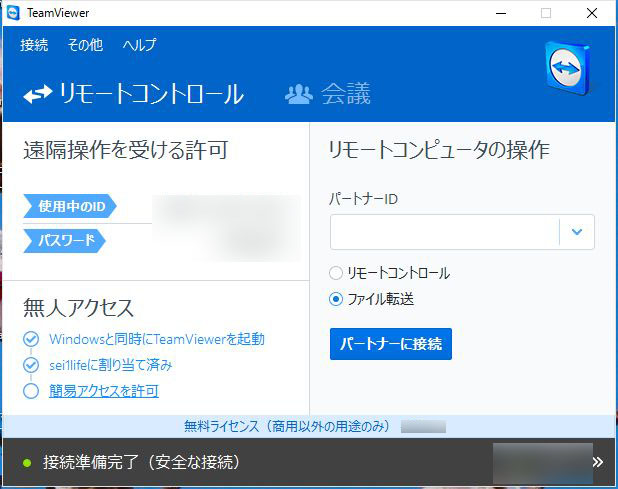Switch to the 会議 tab
The width and height of the screenshot is (618, 489).
(x=328, y=94)
